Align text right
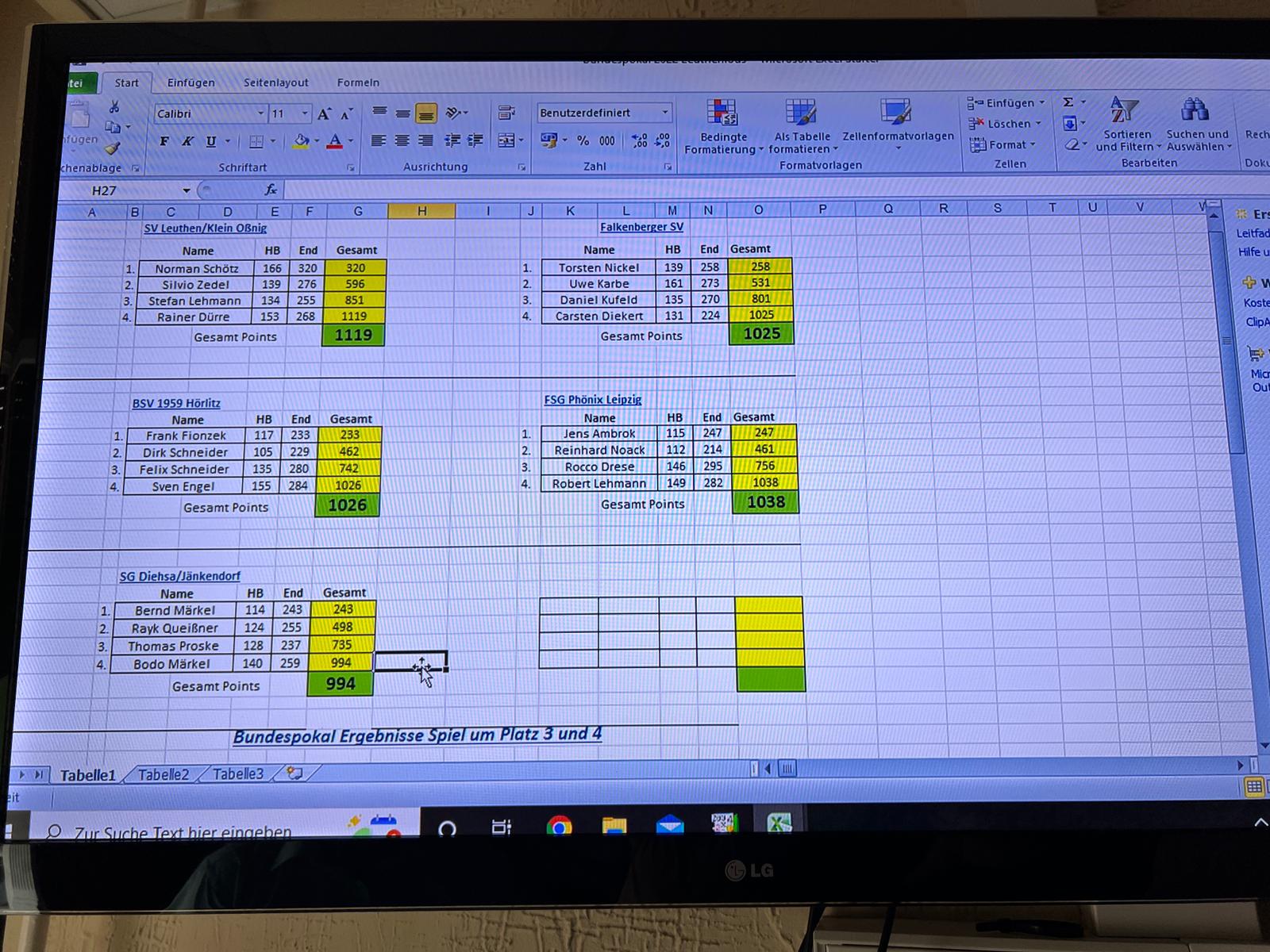The image size is (1270, 952). 426,140
